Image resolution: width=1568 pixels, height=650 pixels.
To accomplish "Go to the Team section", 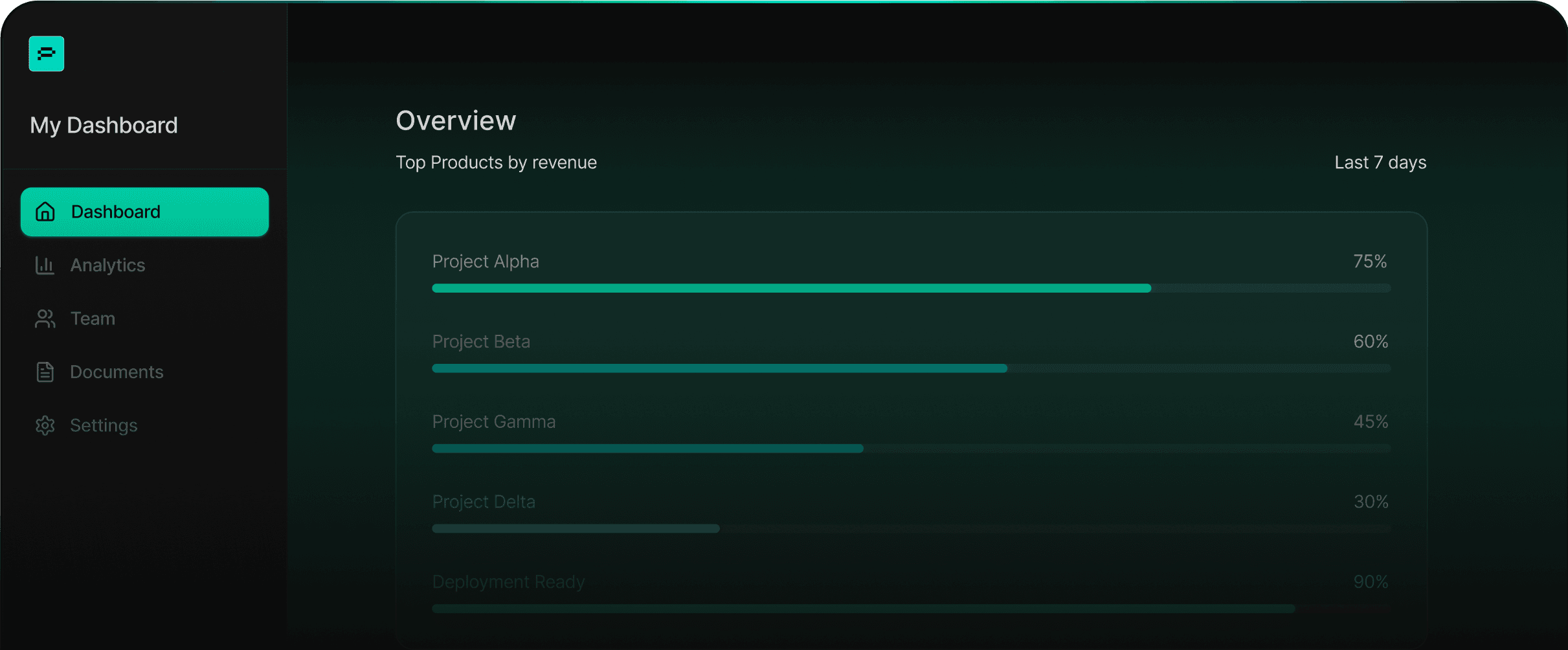I will point(93,319).
